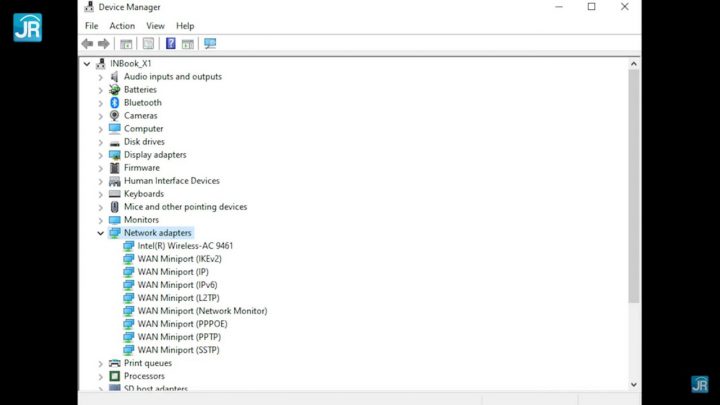The width and height of the screenshot is (720, 405).
Task: Click the Cameras webcam icon
Action: click(x=114, y=116)
